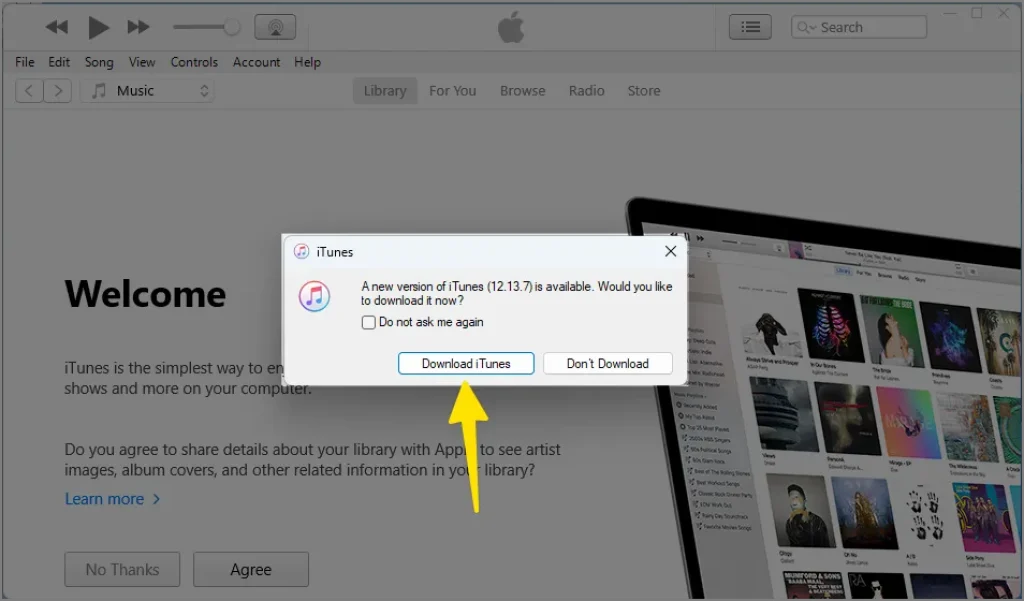Open the search filter dropdown arrow
Screen dimensions: 1024x601
point(815,26)
